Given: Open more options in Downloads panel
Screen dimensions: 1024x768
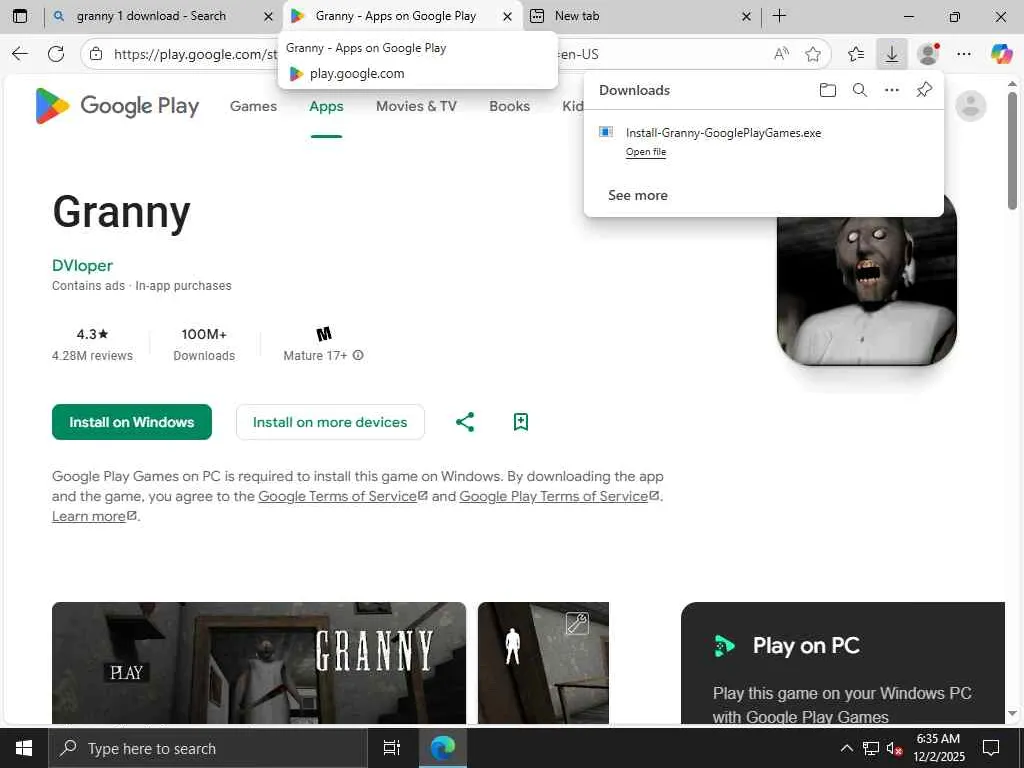Looking at the screenshot, I should (x=891, y=90).
